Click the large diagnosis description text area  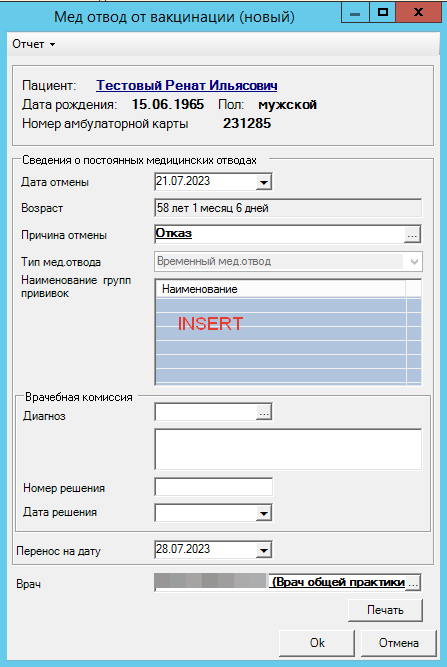click(288, 449)
